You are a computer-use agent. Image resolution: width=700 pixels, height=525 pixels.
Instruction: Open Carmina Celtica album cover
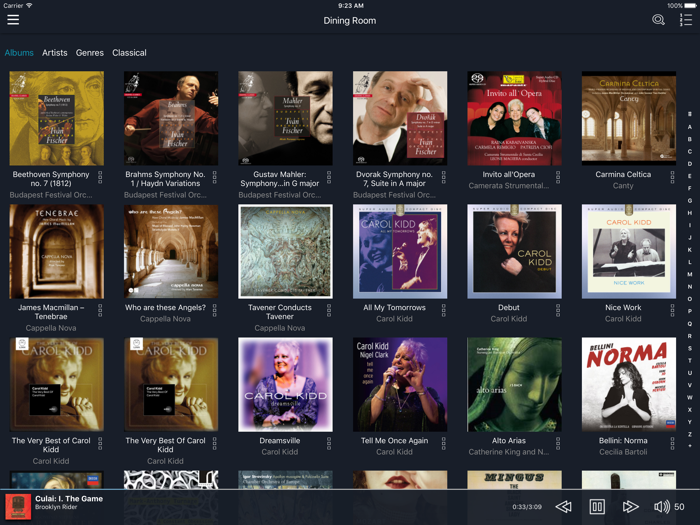point(629,118)
